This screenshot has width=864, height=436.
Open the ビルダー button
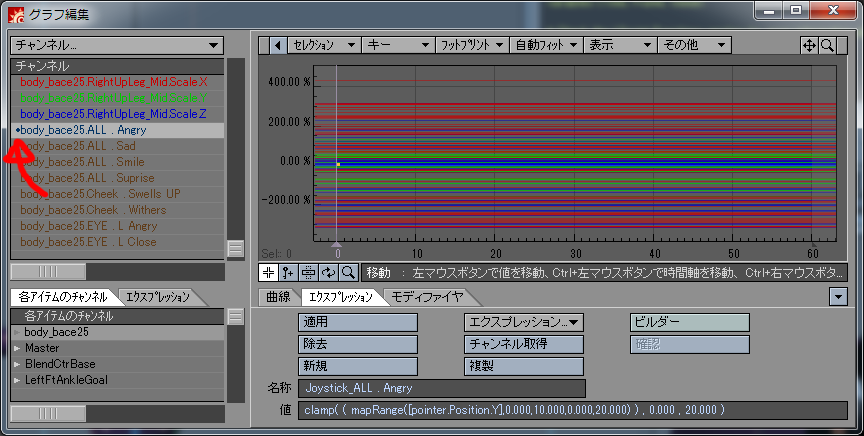(x=690, y=322)
